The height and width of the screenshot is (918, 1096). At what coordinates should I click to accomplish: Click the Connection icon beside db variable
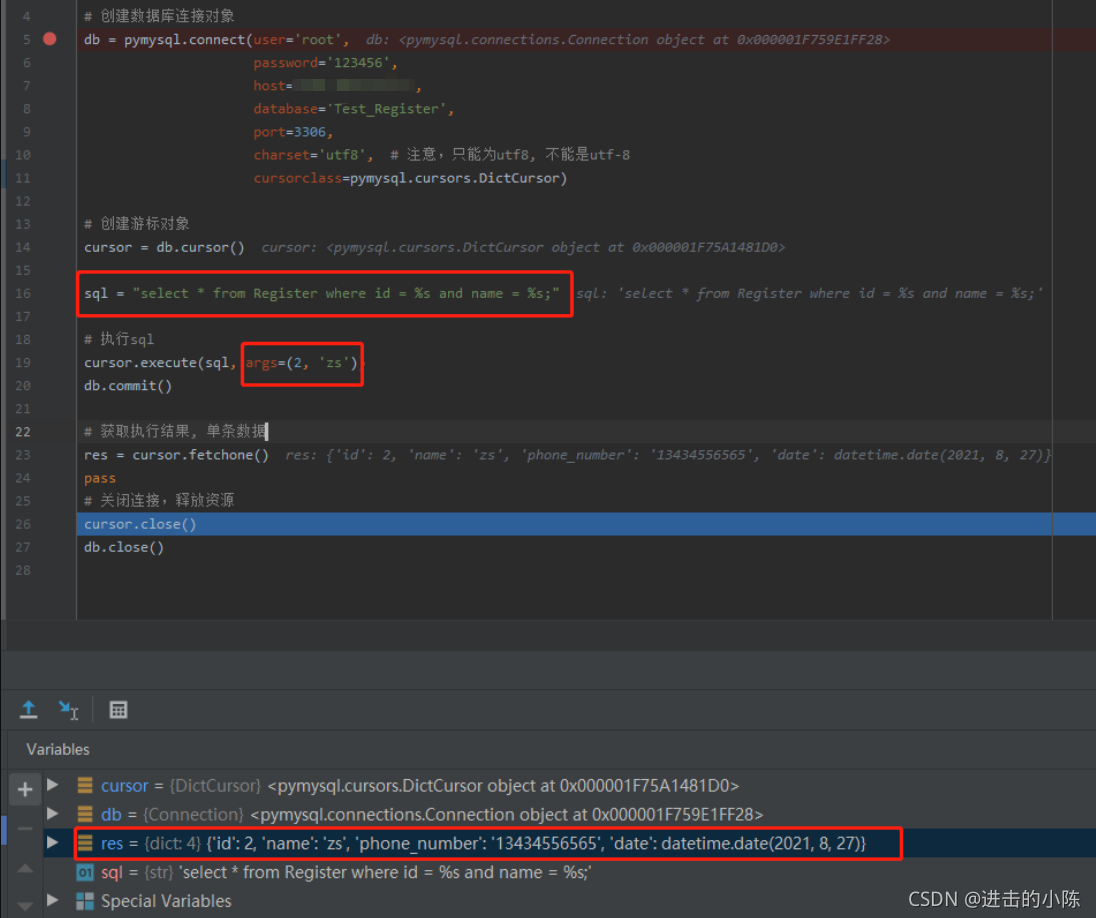click(x=84, y=814)
